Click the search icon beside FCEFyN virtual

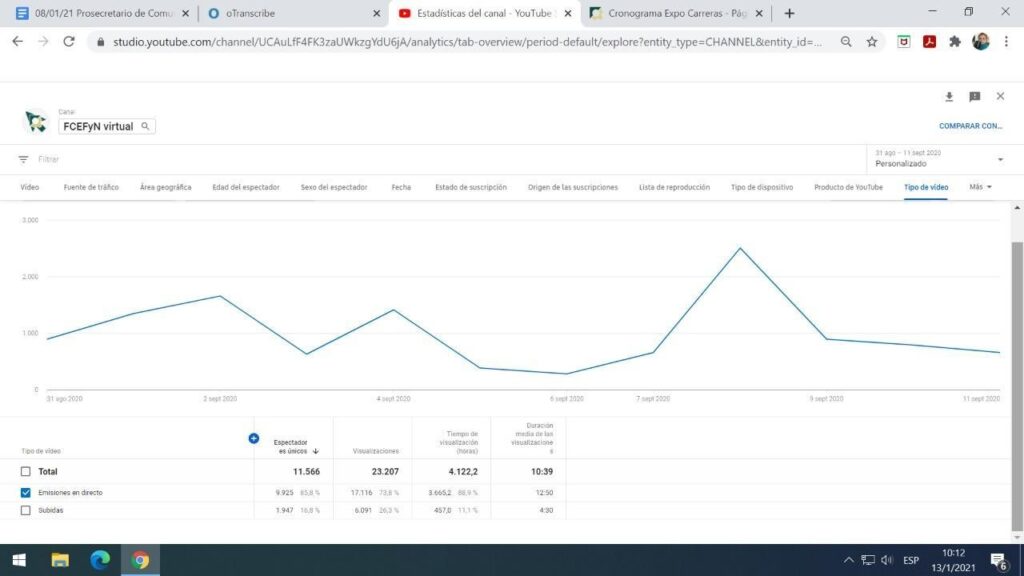[145, 127]
